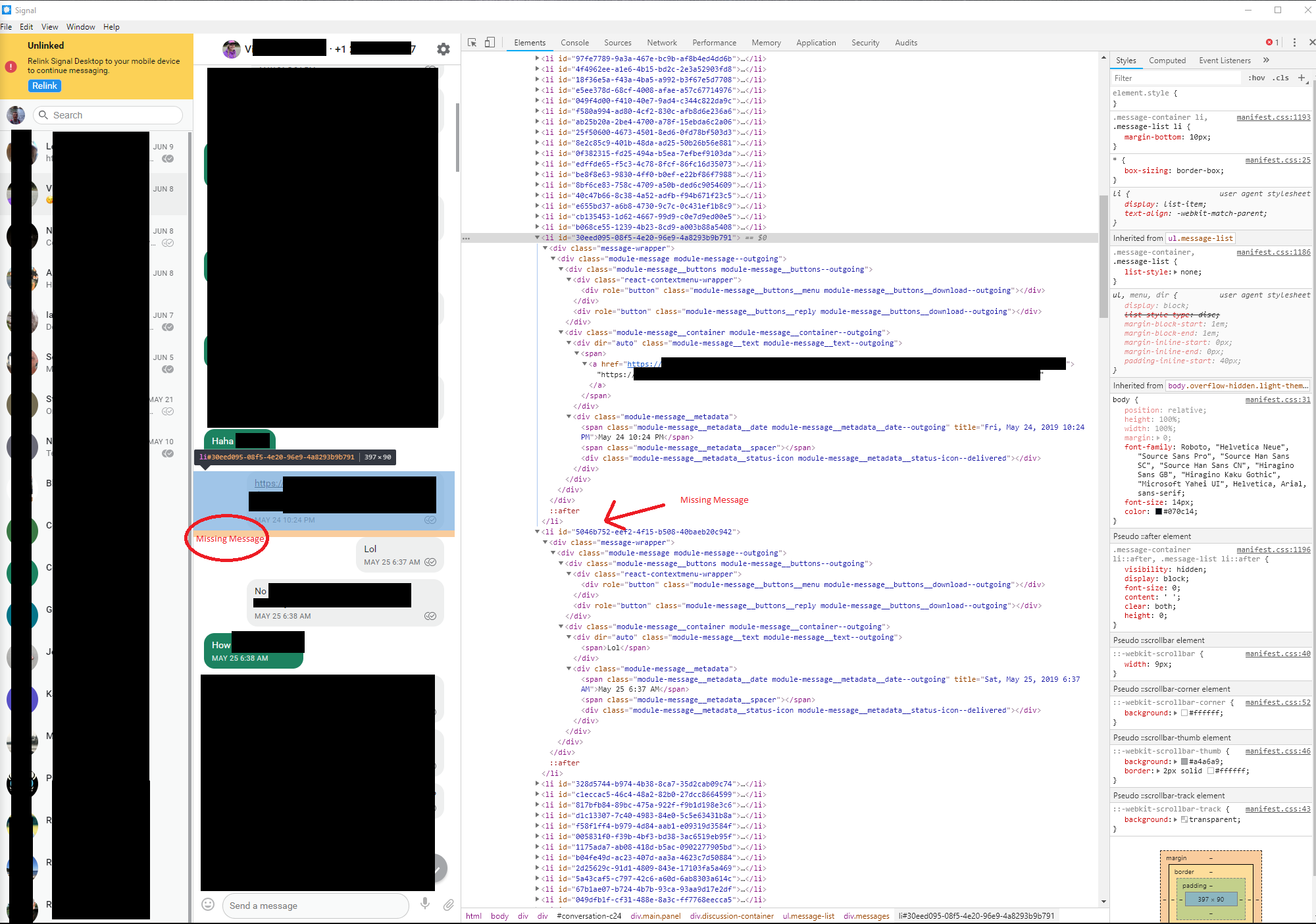Click the Relink button in the warning banner
Screen dimensions: 1316x924
coord(44,86)
